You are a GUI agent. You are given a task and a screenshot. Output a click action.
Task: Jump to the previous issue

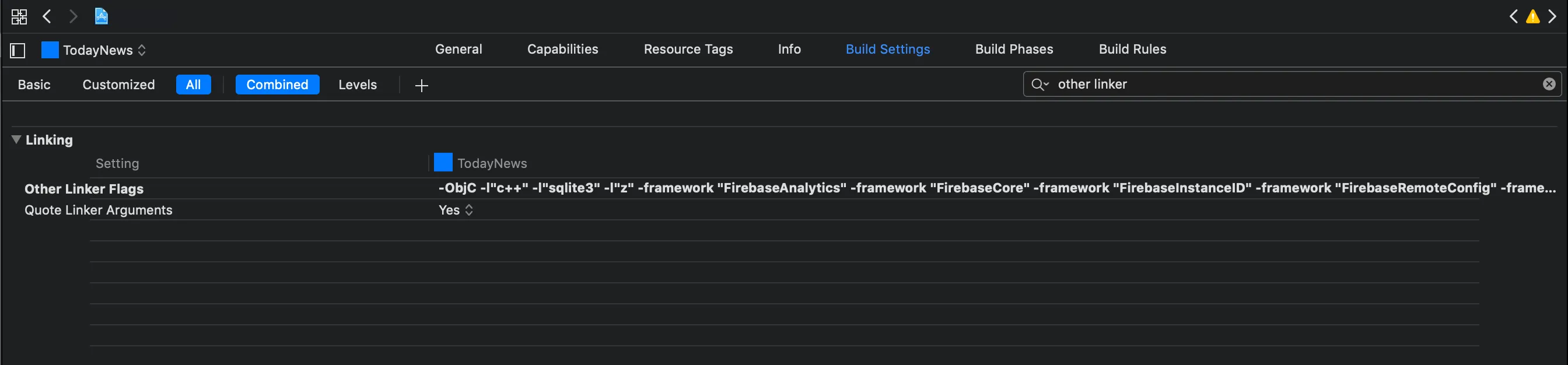pyautogui.click(x=1513, y=17)
